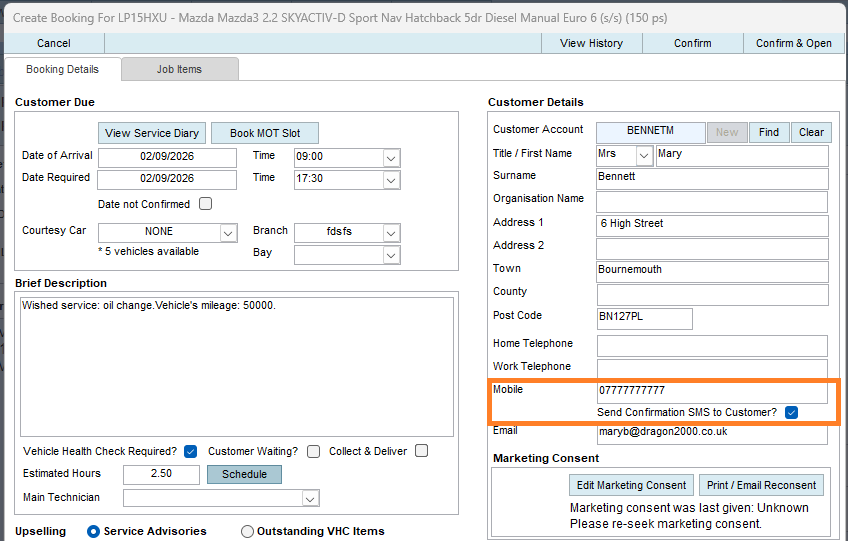The image size is (848, 541).
Task: Open the Courtesy Car dropdown
Action: [228, 233]
